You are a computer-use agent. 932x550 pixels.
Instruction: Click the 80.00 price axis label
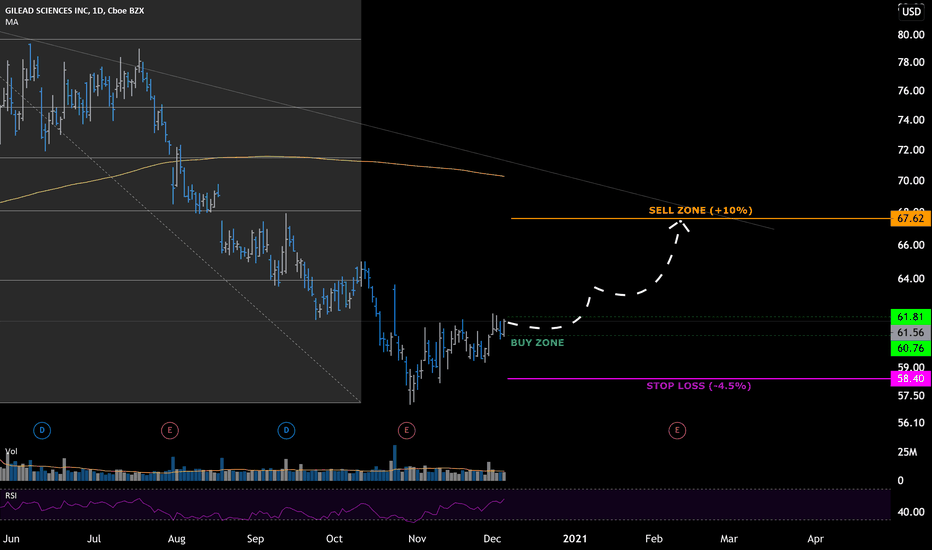(911, 34)
